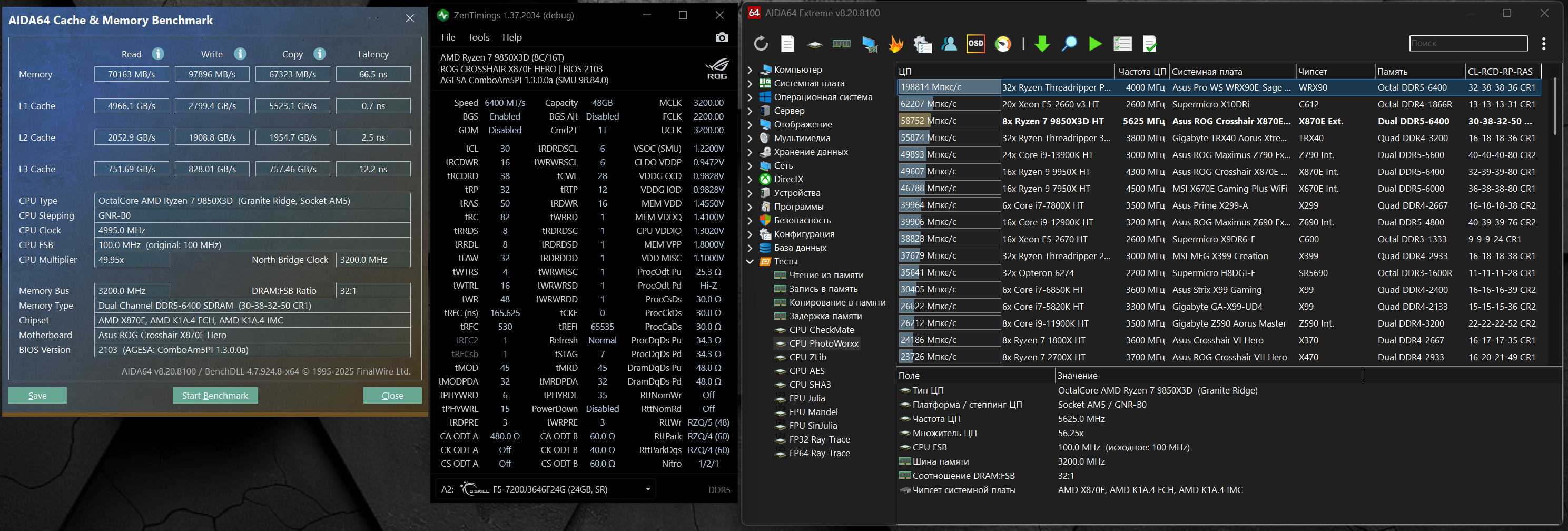
Task: Click the Memory Read value 70163 MB/s
Action: pyautogui.click(x=132, y=74)
